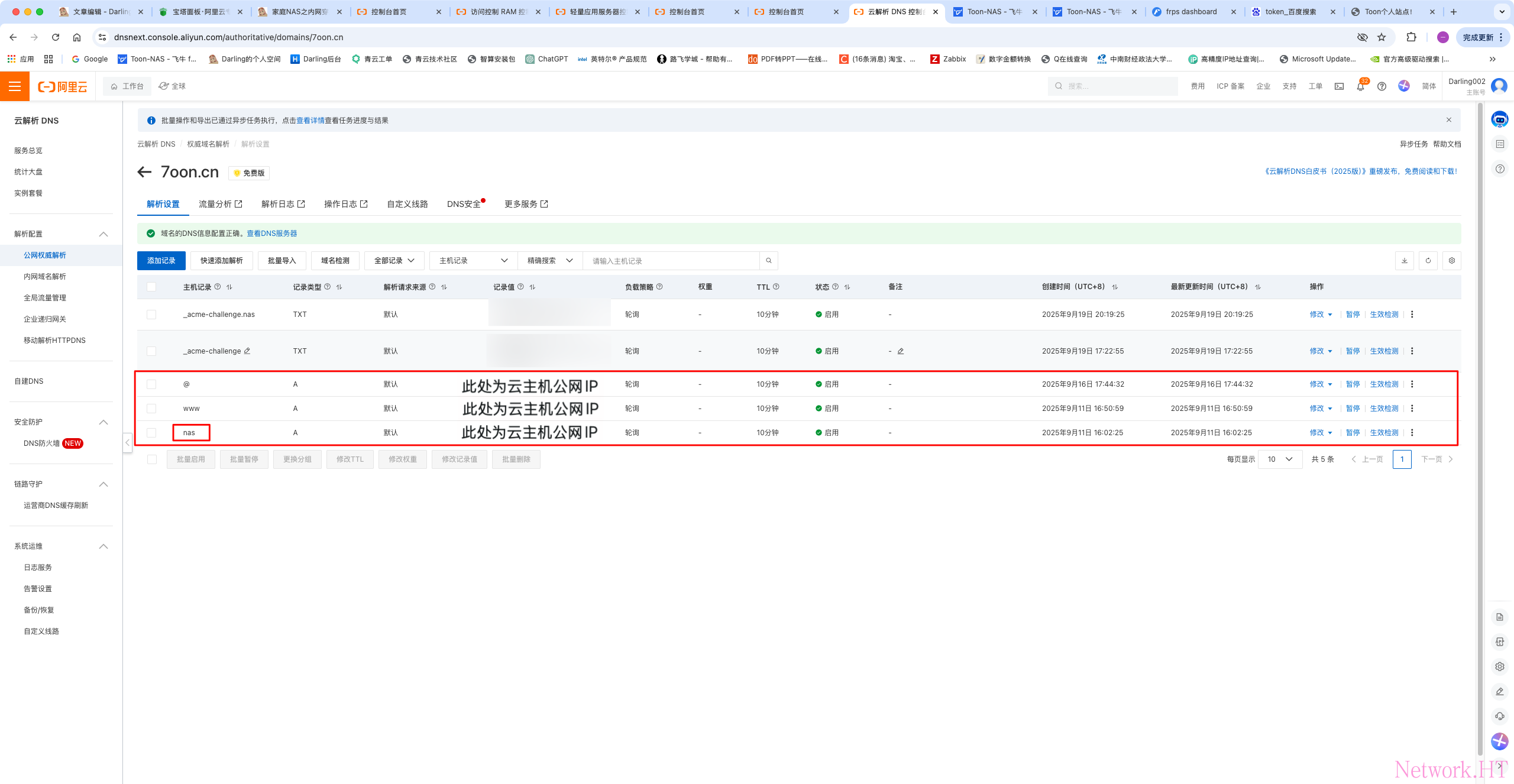Open the DNS安全 tab
The image size is (1514, 784).
tap(464, 204)
